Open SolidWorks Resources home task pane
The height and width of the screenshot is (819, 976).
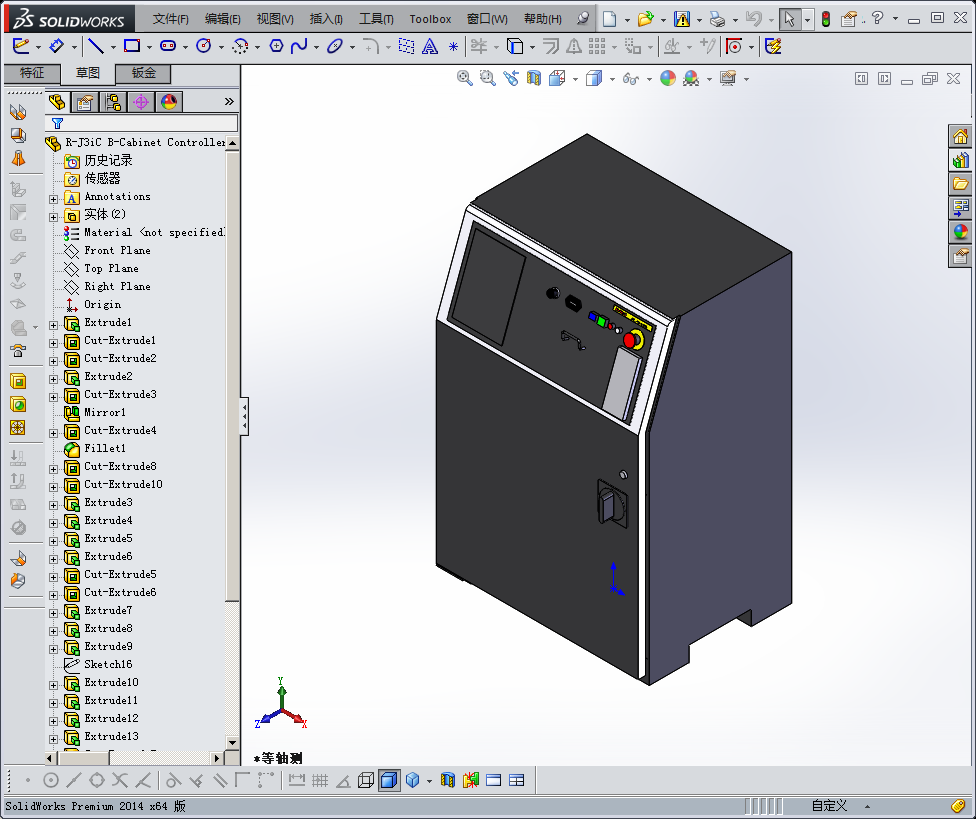click(960, 136)
